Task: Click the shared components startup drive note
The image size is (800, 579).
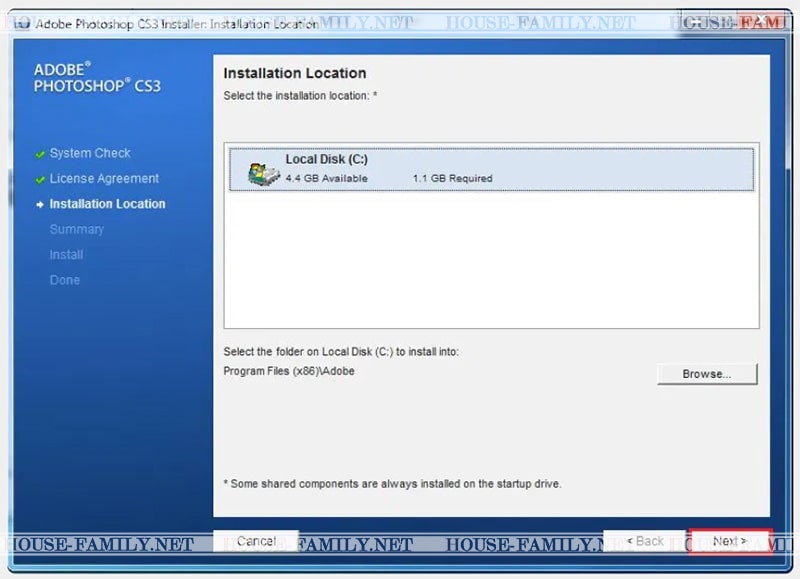Action: (x=392, y=484)
